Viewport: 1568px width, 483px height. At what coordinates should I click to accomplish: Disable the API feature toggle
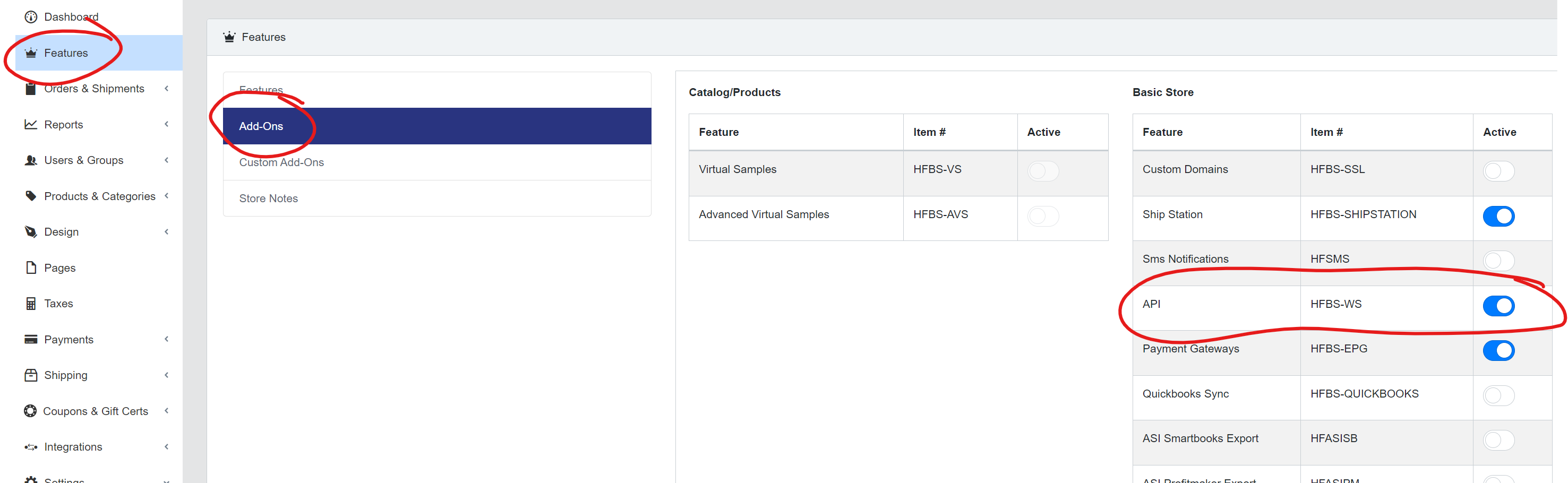pyautogui.click(x=1498, y=305)
